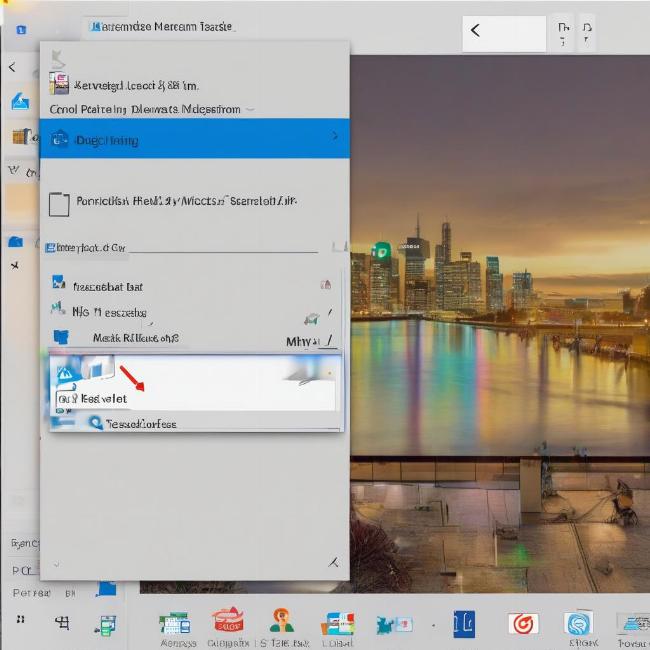Open the red fish tin taskbar icon
The width and height of the screenshot is (650, 650).
(x=228, y=620)
